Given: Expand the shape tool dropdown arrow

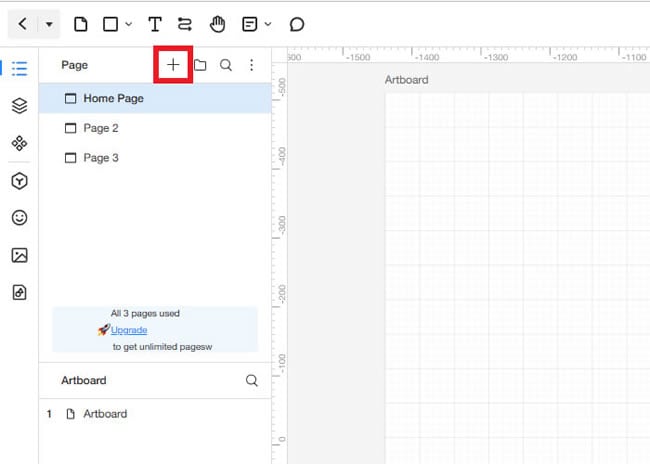Looking at the screenshot, I should 129,24.
